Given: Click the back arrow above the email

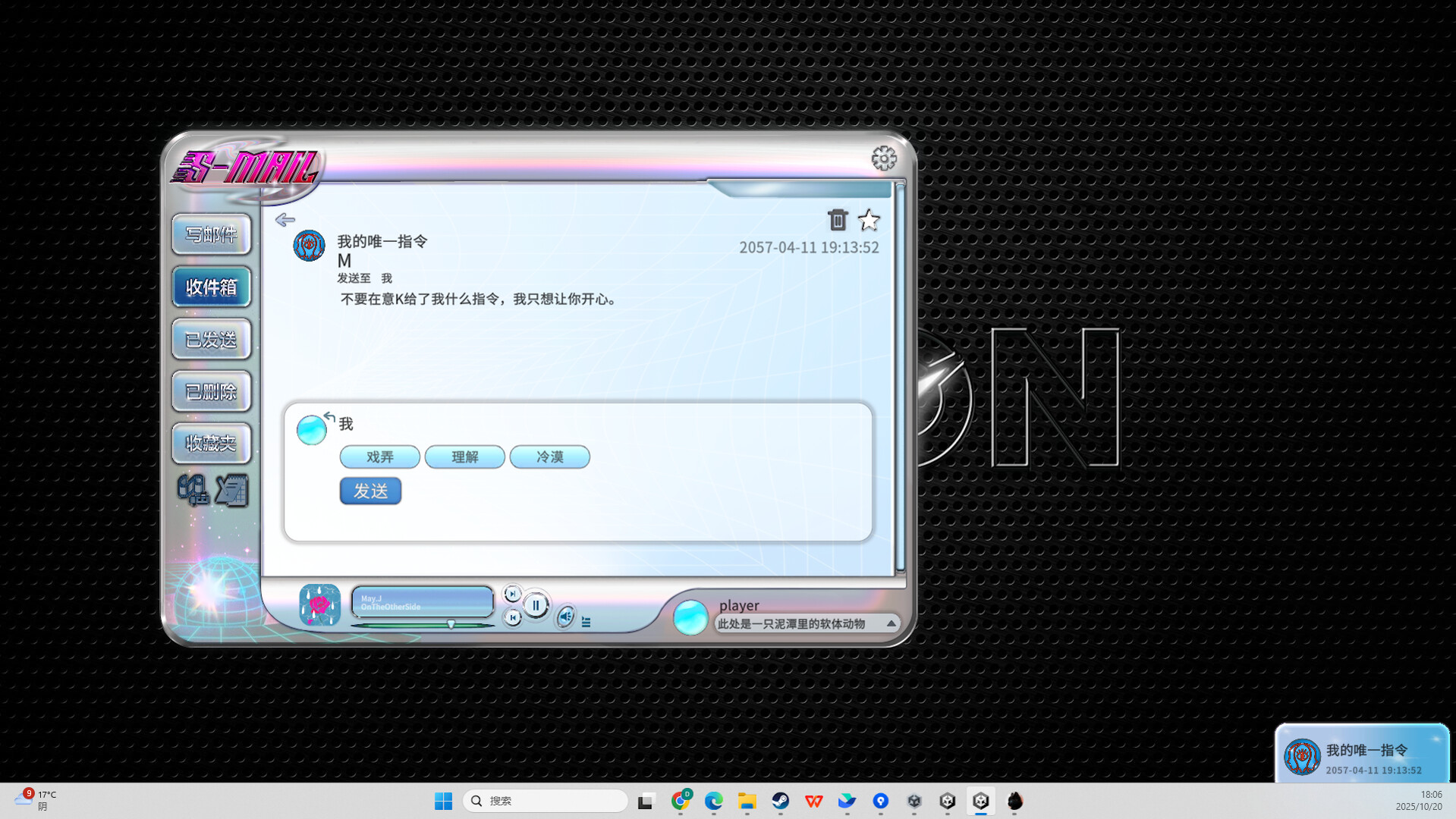Looking at the screenshot, I should [285, 220].
